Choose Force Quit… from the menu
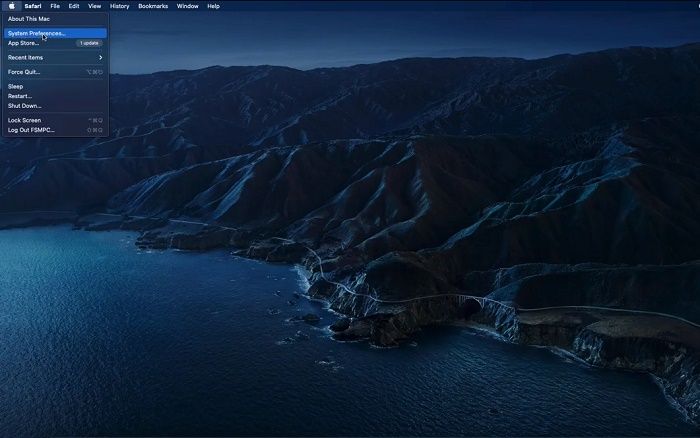 55,72
